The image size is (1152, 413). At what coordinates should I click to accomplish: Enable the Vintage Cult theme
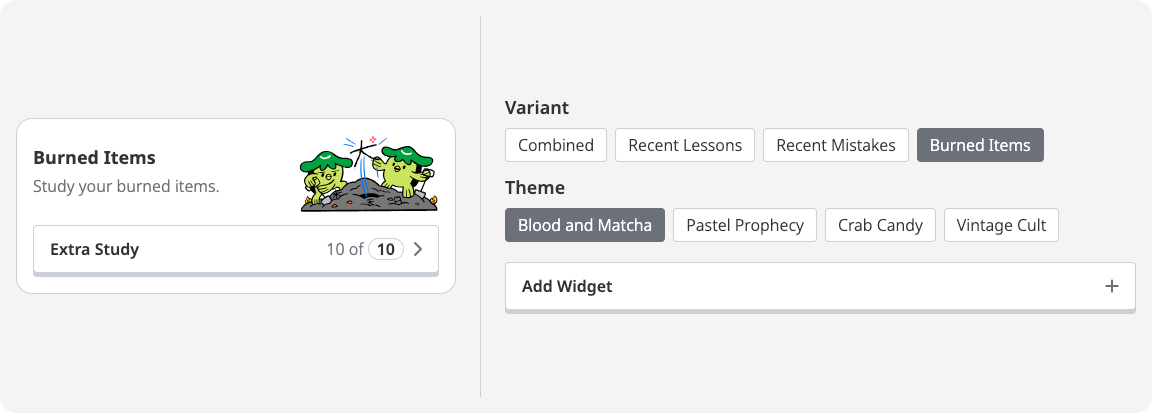pyautogui.click(x=1001, y=225)
